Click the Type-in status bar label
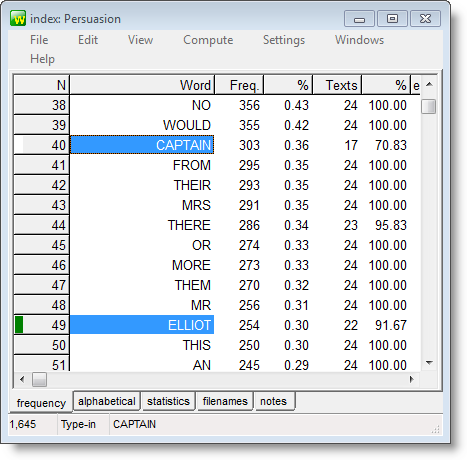Screen dimensions: 467x460 (78, 424)
